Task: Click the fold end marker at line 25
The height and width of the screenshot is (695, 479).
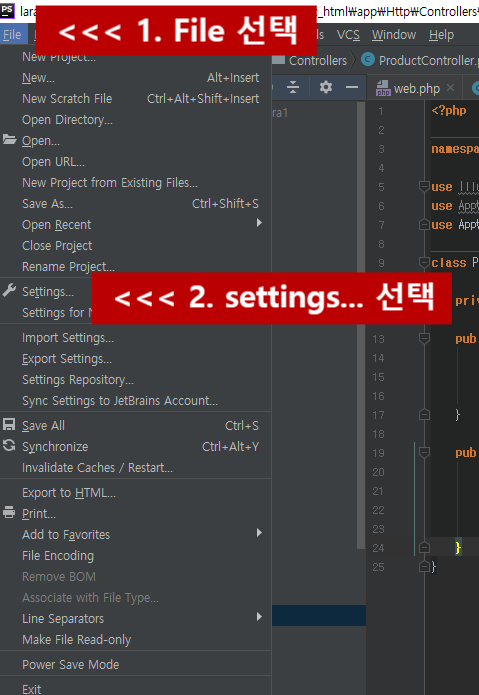Action: (x=424, y=567)
